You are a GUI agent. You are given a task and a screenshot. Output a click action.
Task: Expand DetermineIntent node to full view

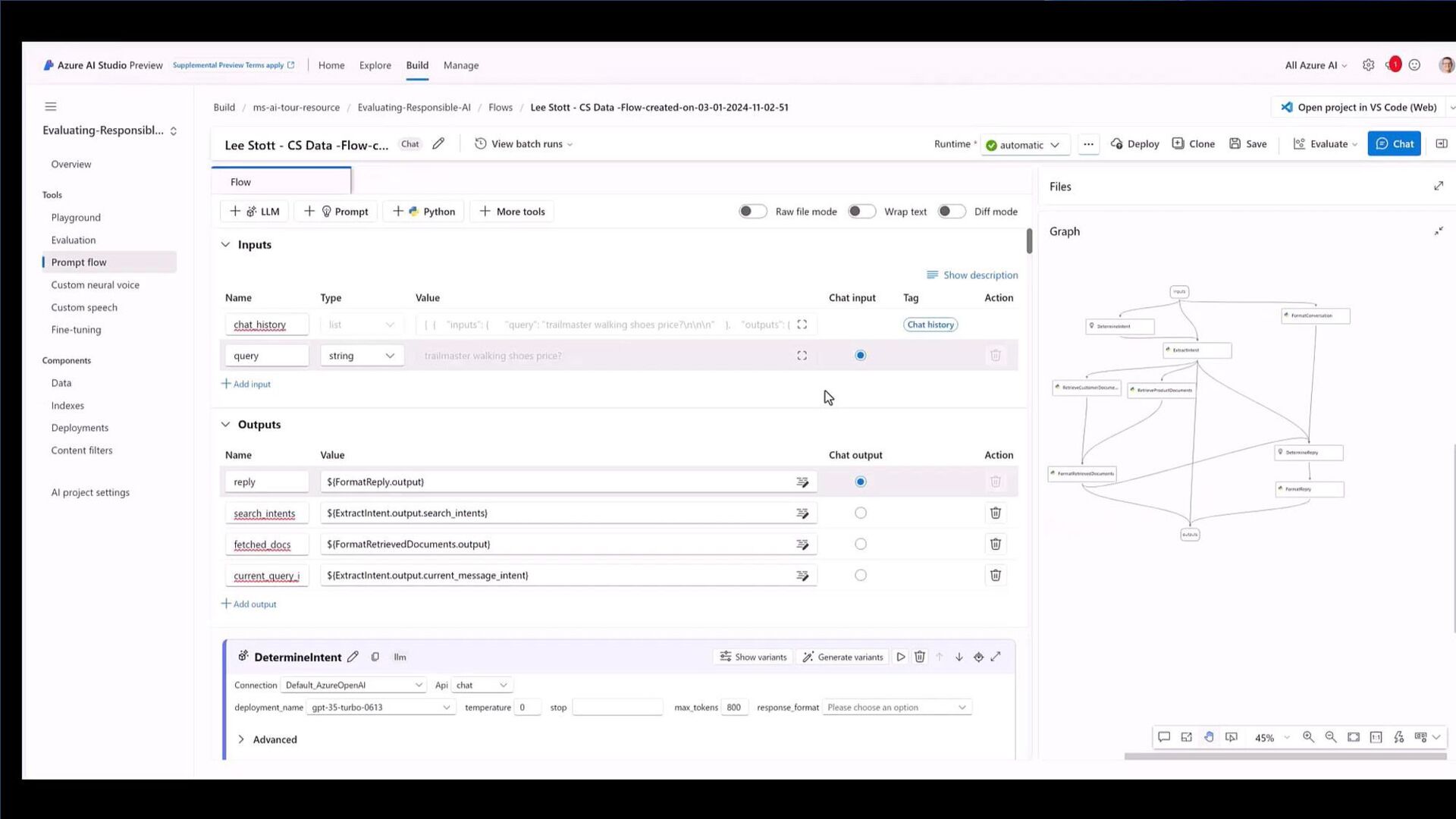coord(996,657)
